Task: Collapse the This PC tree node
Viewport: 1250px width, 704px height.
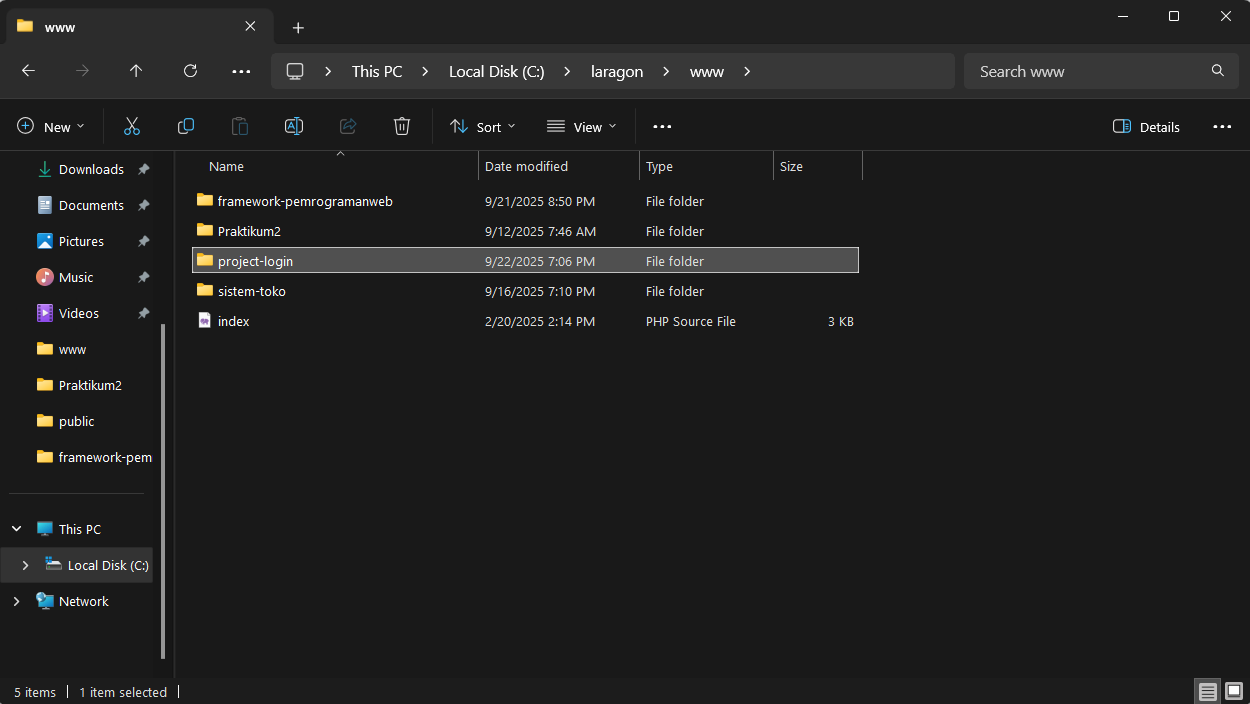Action: [17, 529]
